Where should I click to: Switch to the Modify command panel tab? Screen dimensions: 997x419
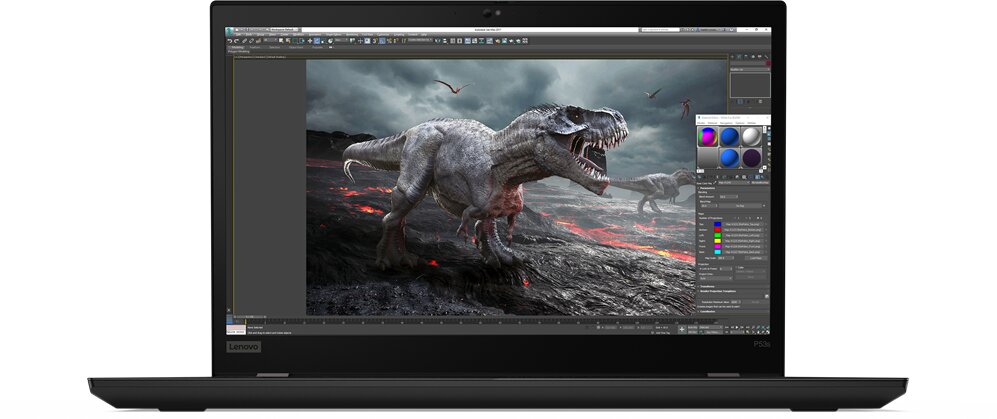point(739,56)
